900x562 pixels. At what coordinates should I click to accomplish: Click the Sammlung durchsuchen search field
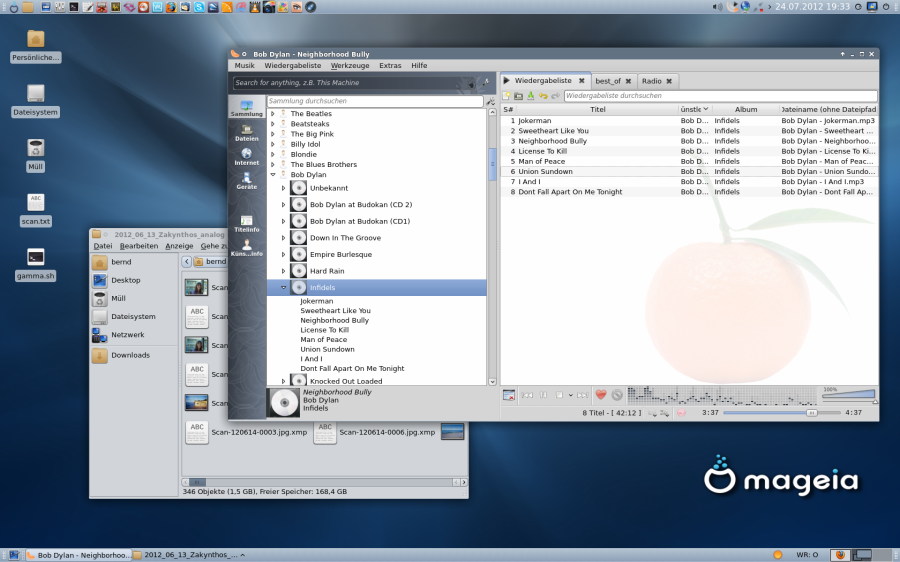(375, 101)
